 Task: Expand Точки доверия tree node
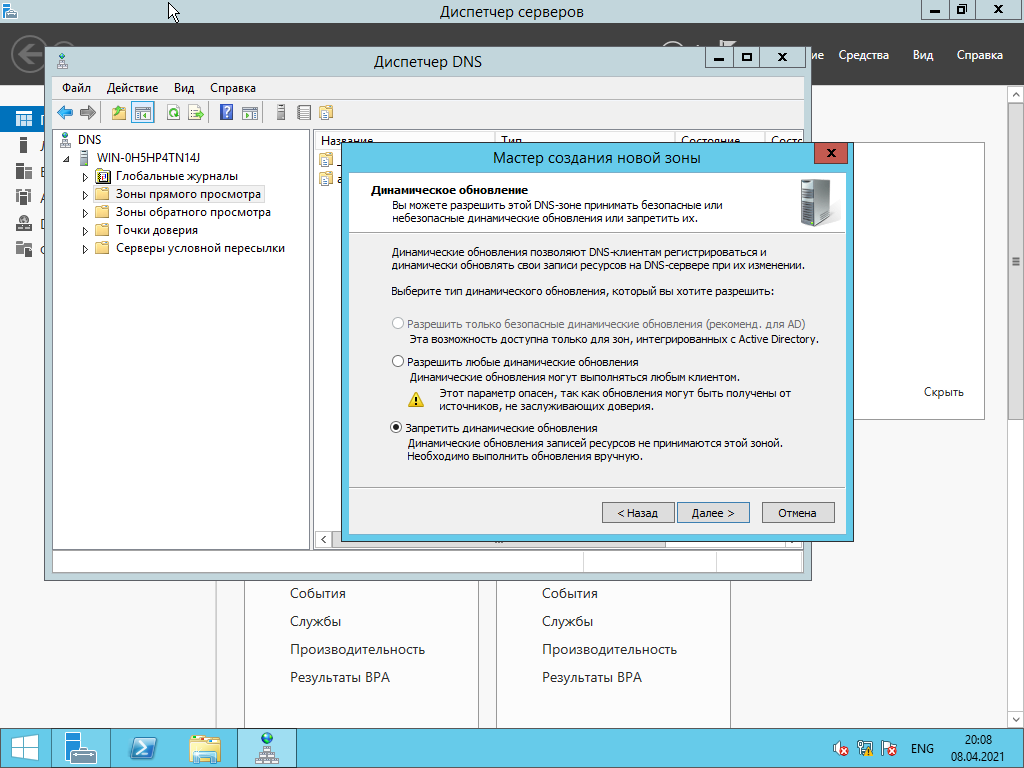[85, 231]
